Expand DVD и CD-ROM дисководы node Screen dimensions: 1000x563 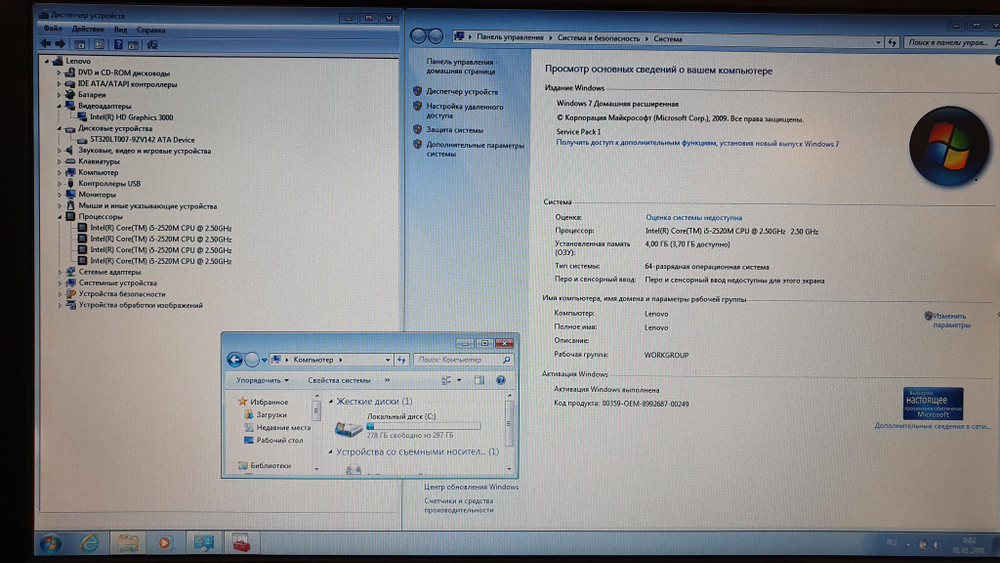click(x=59, y=73)
